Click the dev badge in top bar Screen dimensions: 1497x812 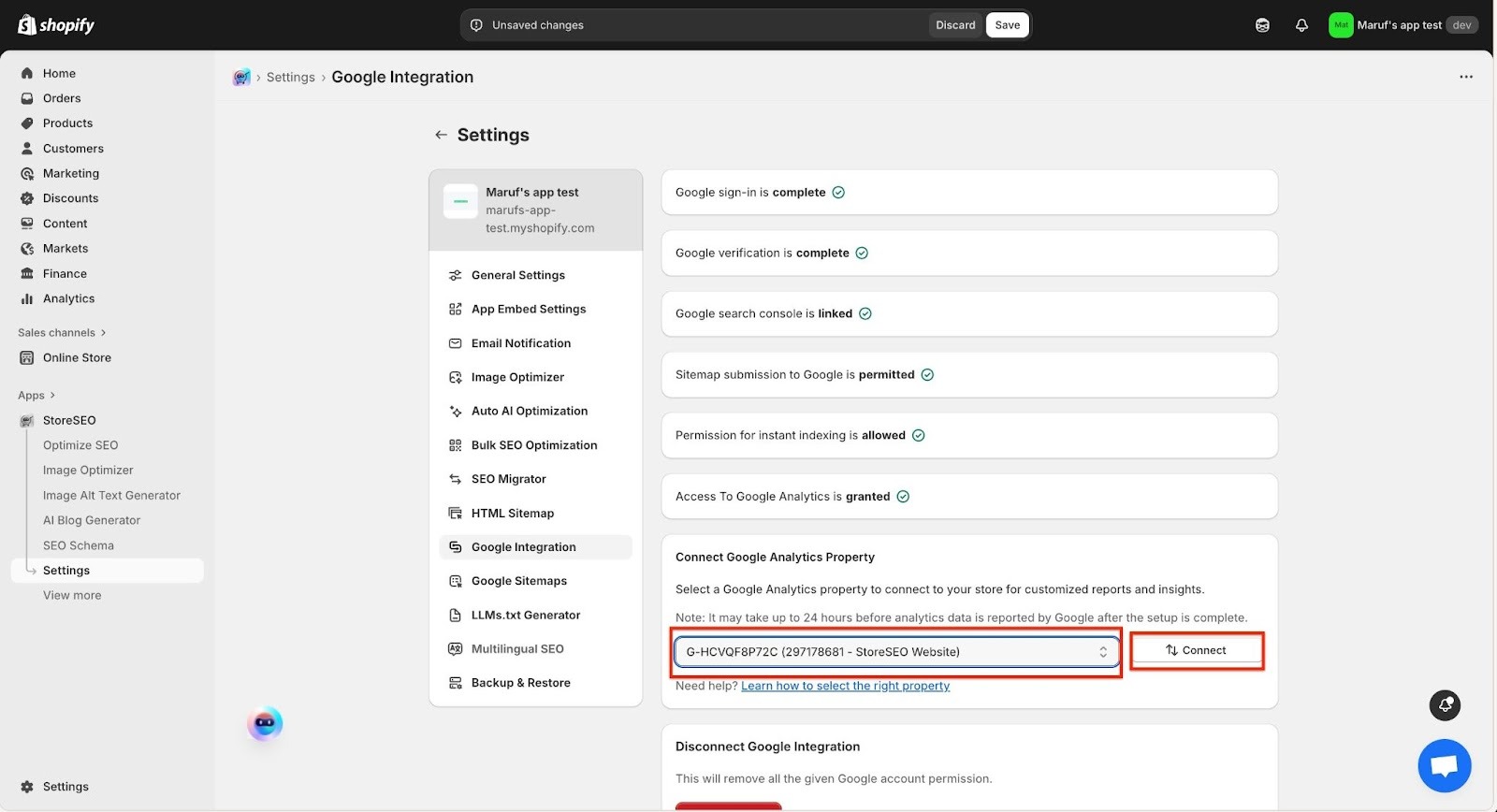(1461, 25)
